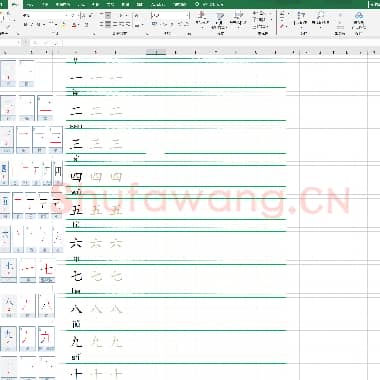Click the Accounting number format icon
The height and width of the screenshot is (380, 380).
[x=155, y=24]
